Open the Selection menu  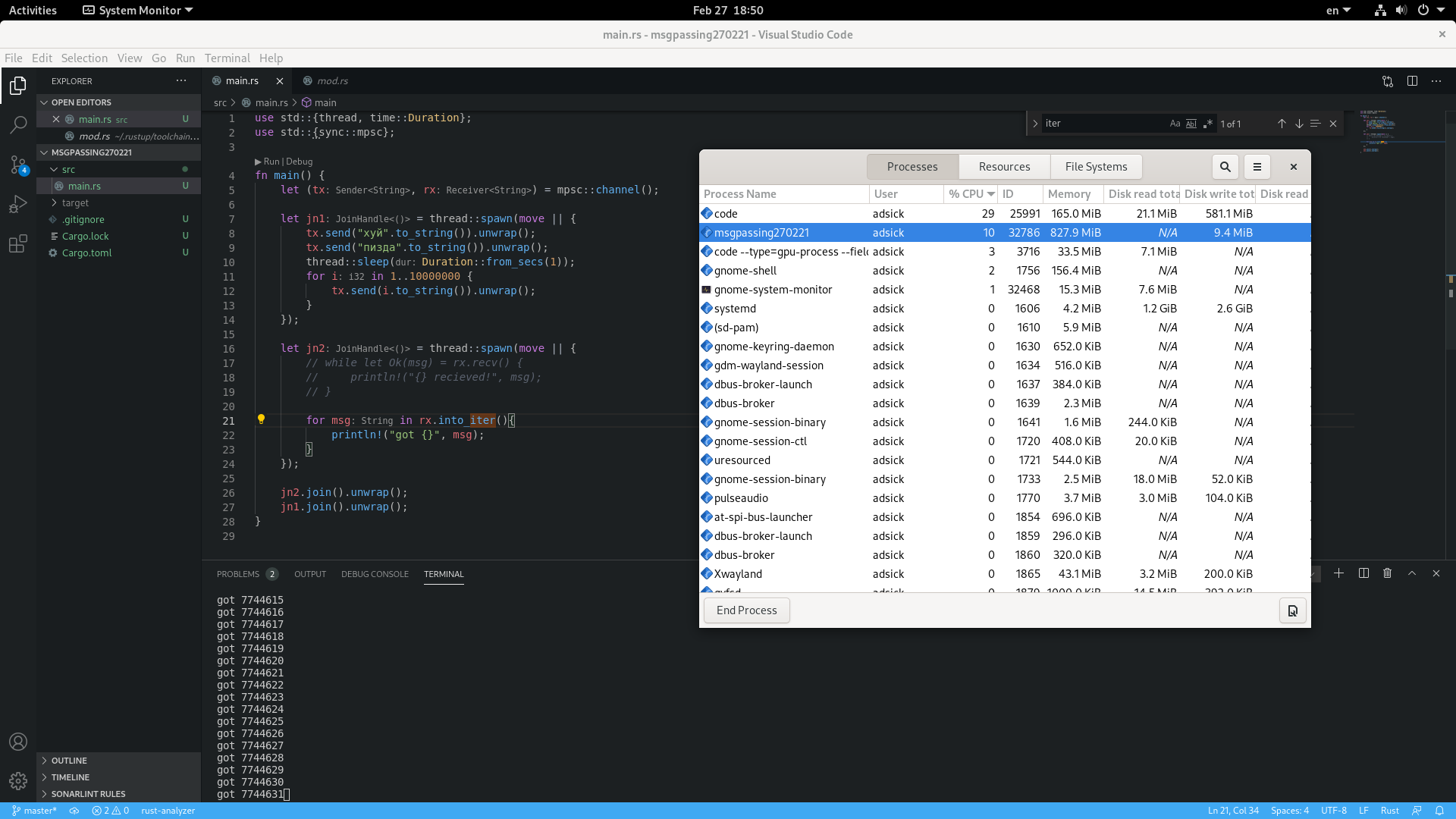pos(84,58)
